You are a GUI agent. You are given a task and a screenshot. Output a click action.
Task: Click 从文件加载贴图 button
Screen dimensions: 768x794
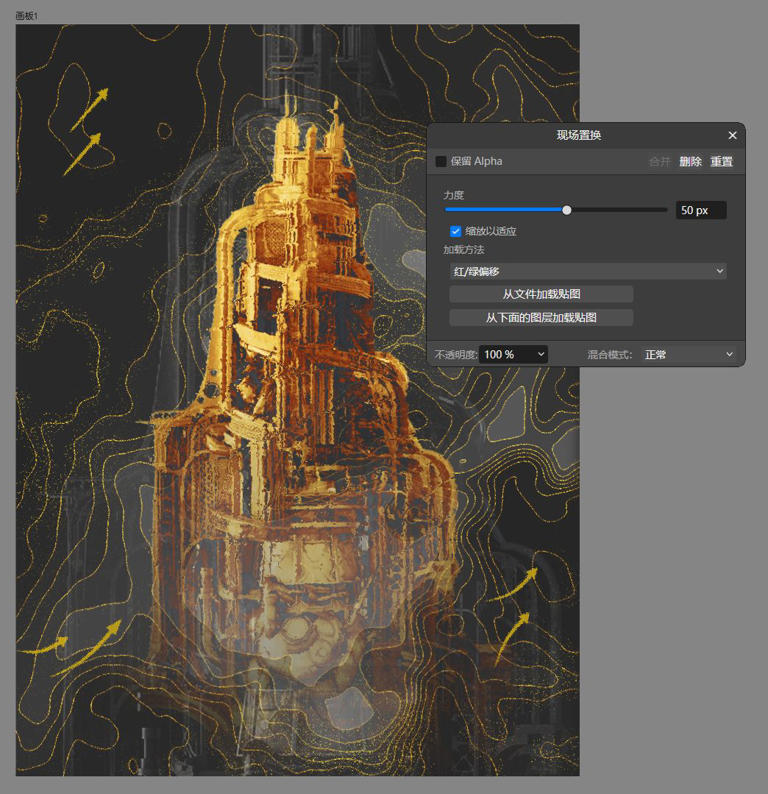pyautogui.click(x=541, y=294)
